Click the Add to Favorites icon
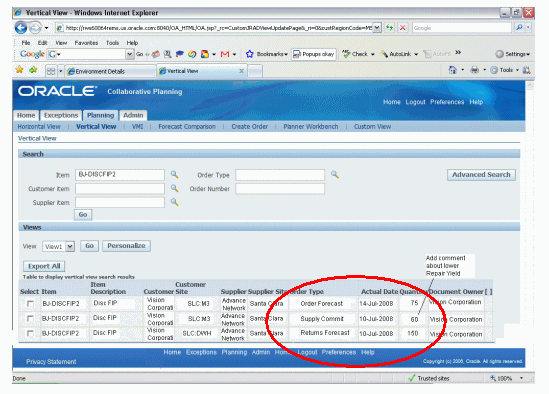Screen dimensions: 549x394 tap(34, 70)
